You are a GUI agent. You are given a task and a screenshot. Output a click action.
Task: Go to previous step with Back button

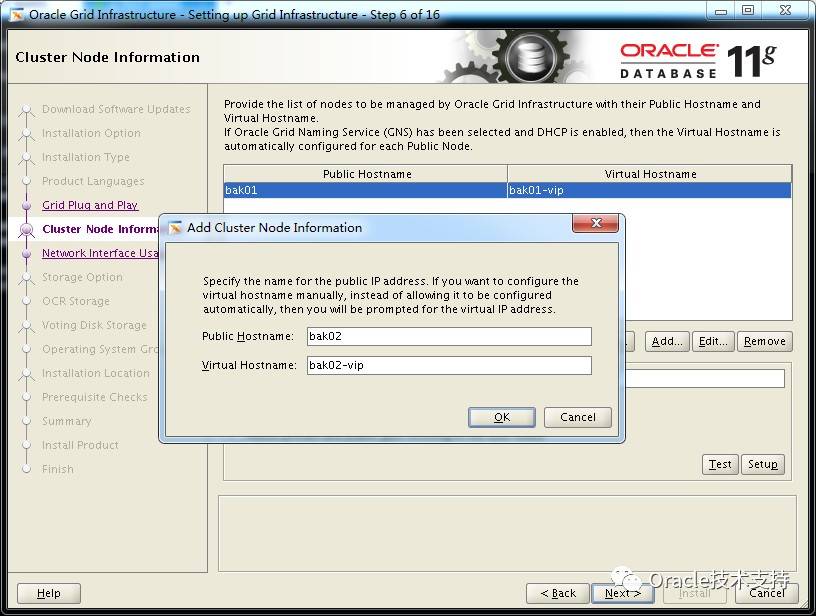coord(558,593)
